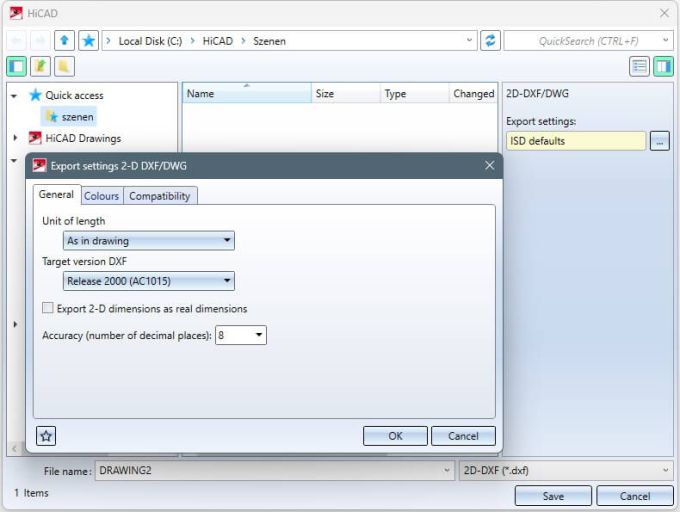Close the Export settings 2-D DXF/DWG dialog
Screen dimensions: 680x512
490,166
